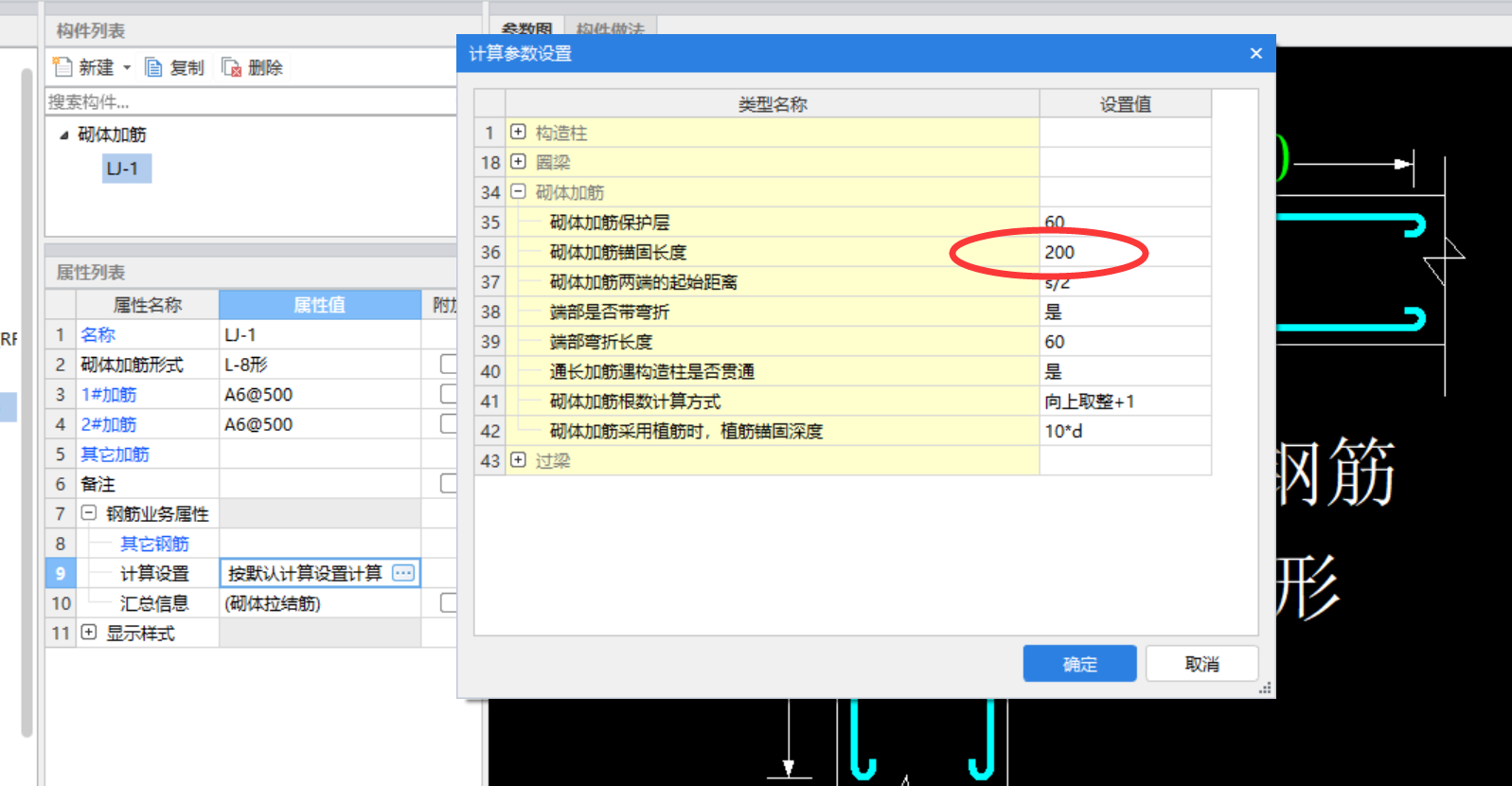This screenshot has height=786, width=1512.
Task: Collapse the 砌体加筋 tree node
Action: [x=63, y=135]
